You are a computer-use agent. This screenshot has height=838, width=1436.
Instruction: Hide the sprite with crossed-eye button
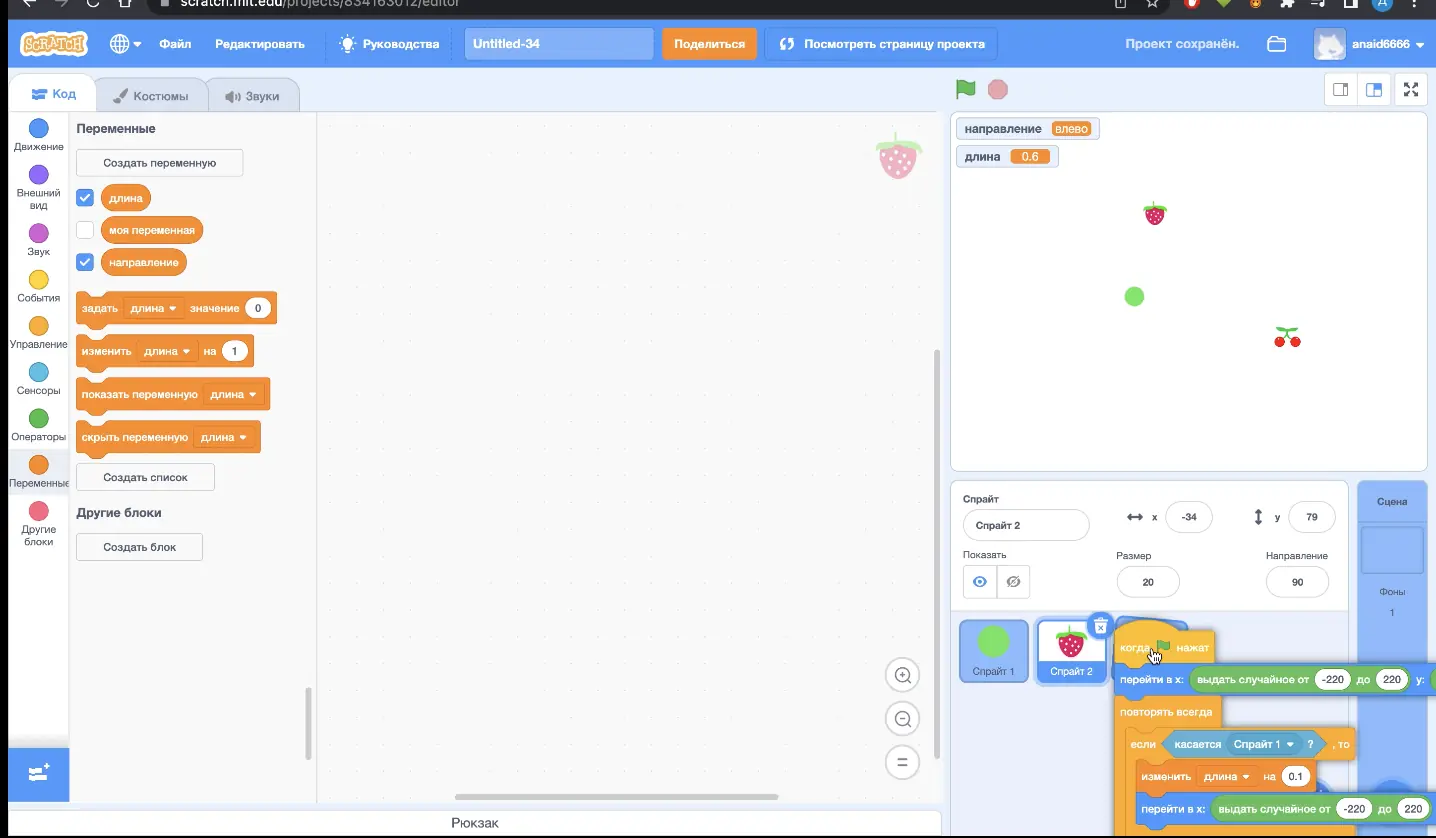1013,582
